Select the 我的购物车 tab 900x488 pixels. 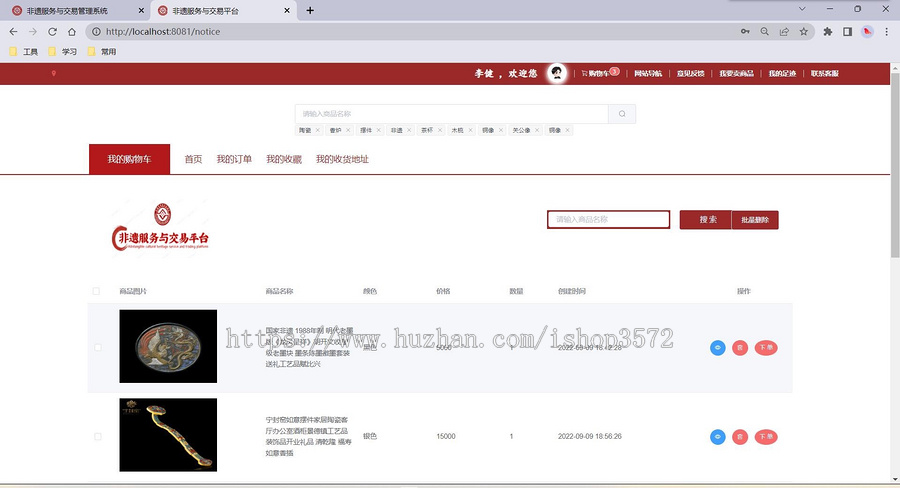pos(129,159)
